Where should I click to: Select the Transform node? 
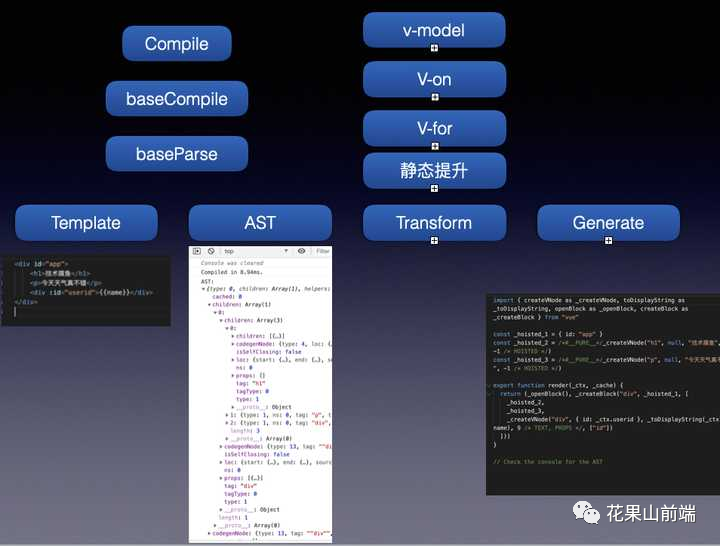click(434, 223)
